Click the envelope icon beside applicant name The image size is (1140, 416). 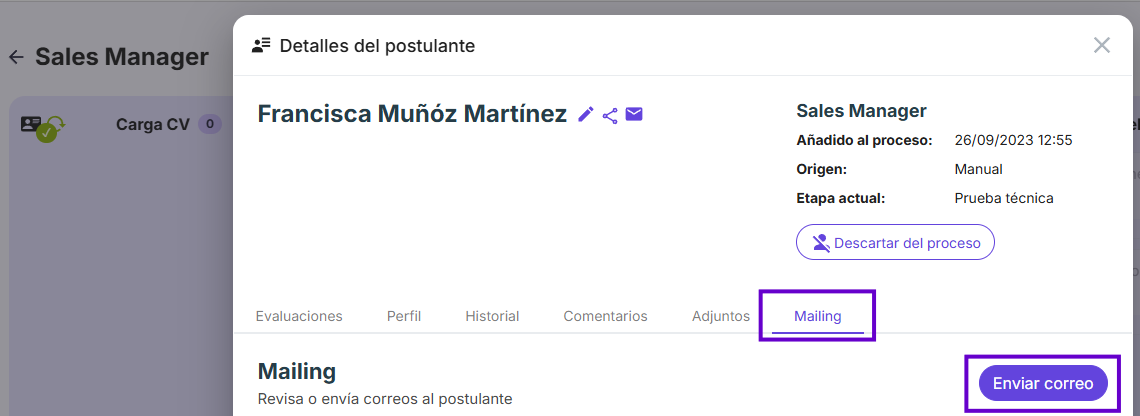point(634,114)
